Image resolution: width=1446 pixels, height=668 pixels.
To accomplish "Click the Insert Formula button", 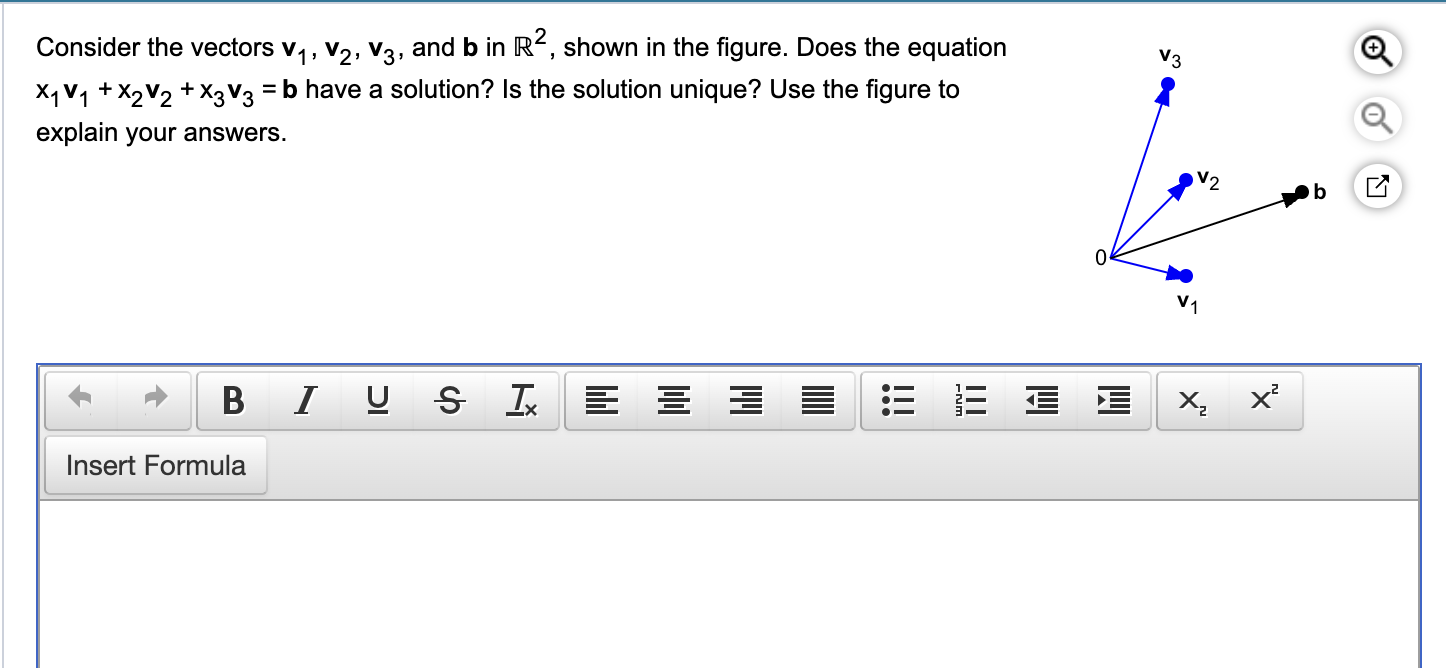I will 155,465.
